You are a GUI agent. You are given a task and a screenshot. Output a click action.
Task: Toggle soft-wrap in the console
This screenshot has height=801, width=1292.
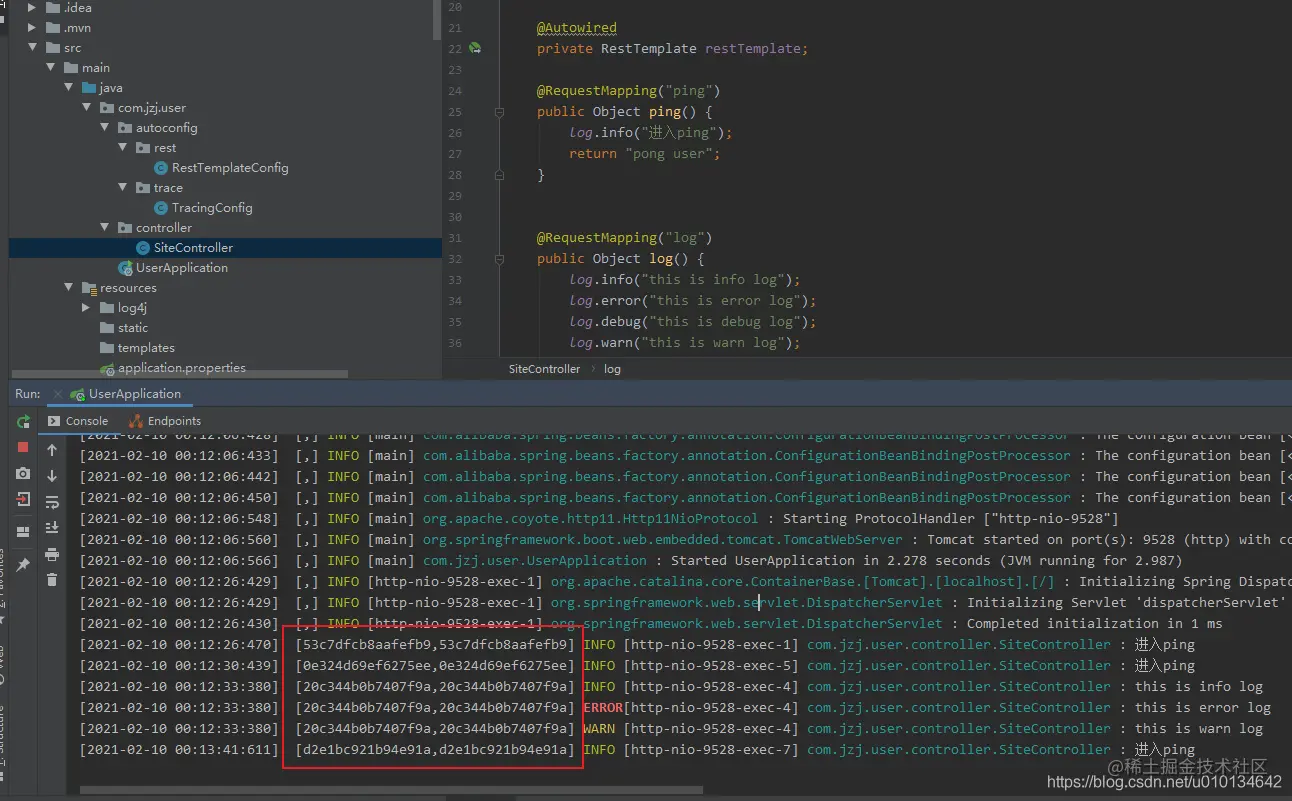52,502
